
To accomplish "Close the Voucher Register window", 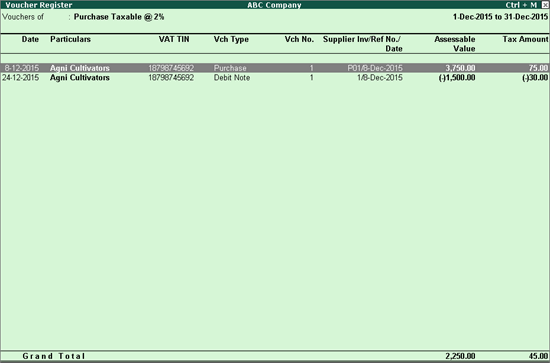I will 545,5.
